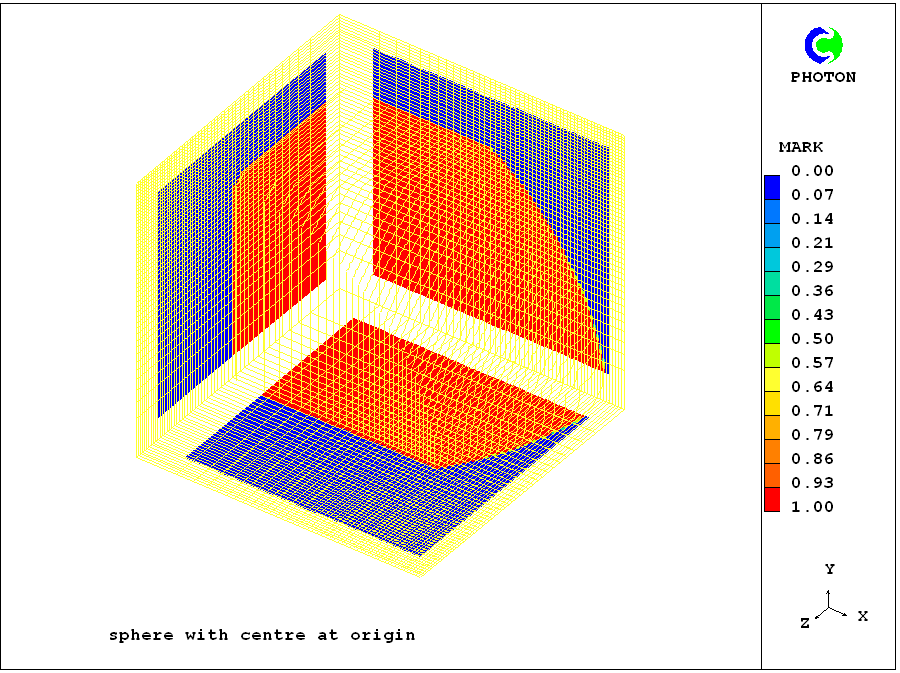Pick the green swatch in the legend bar

[772, 330]
